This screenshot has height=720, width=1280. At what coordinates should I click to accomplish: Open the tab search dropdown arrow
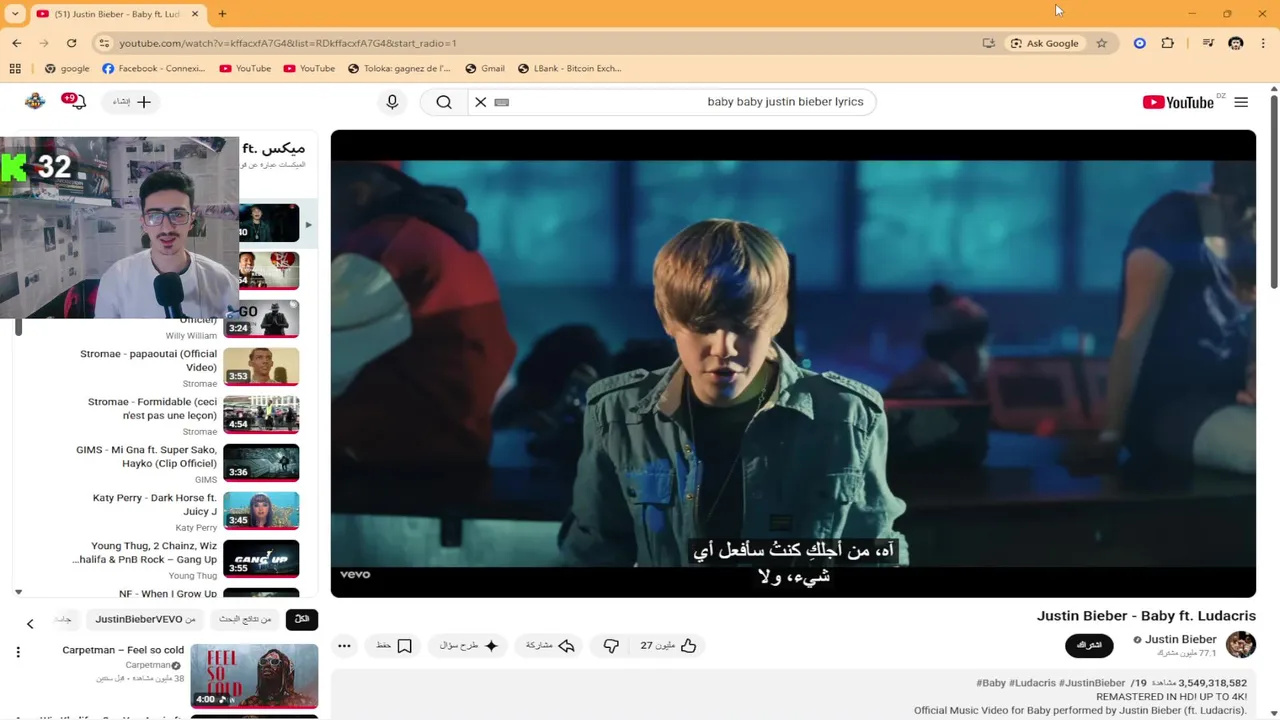point(15,14)
